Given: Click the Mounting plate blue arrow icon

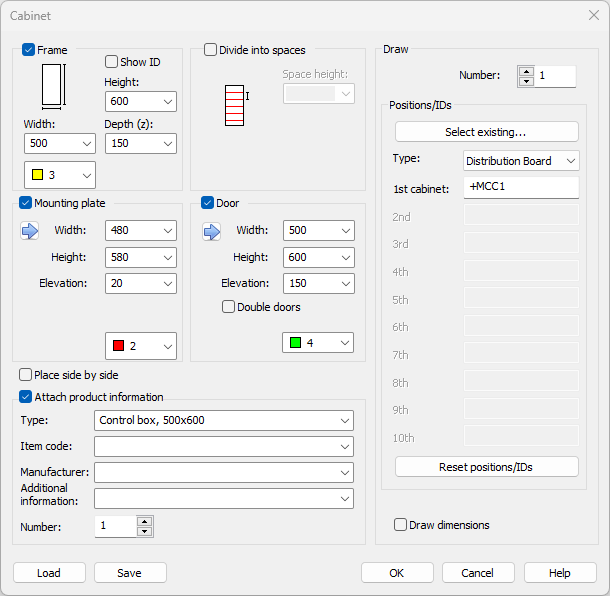Looking at the screenshot, I should (29, 231).
